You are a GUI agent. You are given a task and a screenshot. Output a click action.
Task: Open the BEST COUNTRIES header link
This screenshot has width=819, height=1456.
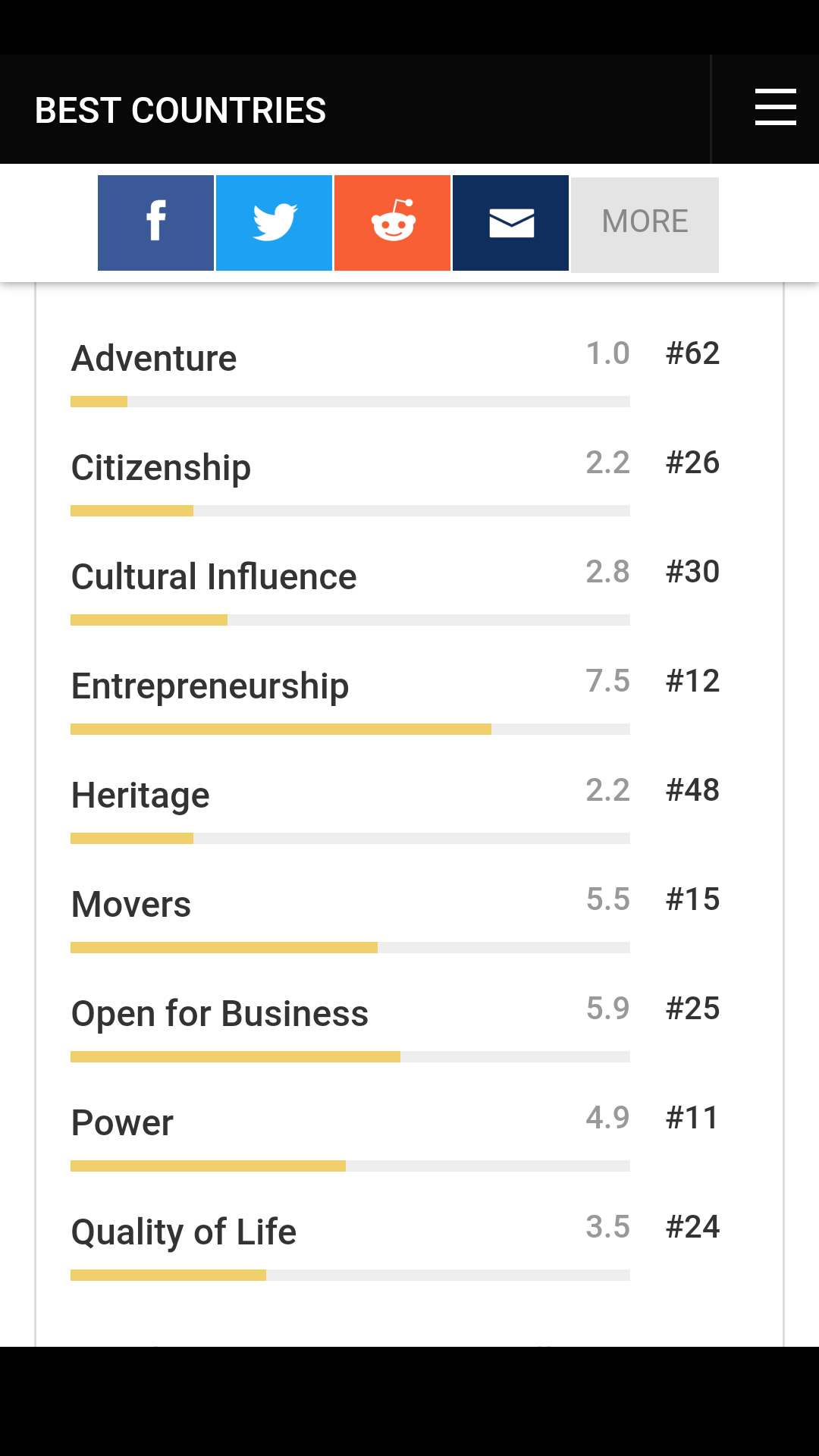coord(180,111)
